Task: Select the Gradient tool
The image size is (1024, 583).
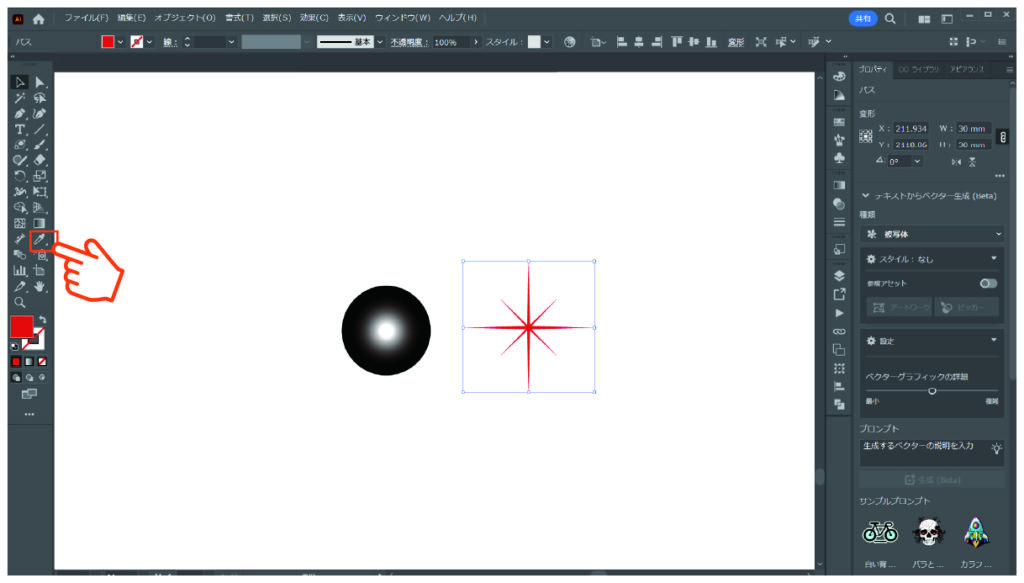Action: 40,223
